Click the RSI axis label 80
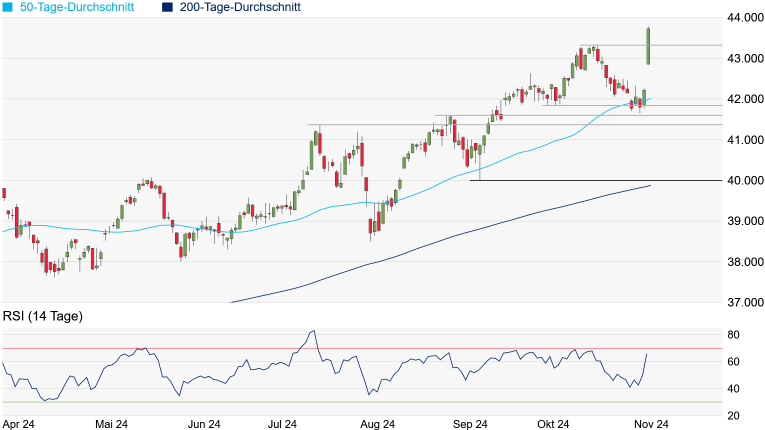Screen dimensions: 765x430 click(x=733, y=335)
